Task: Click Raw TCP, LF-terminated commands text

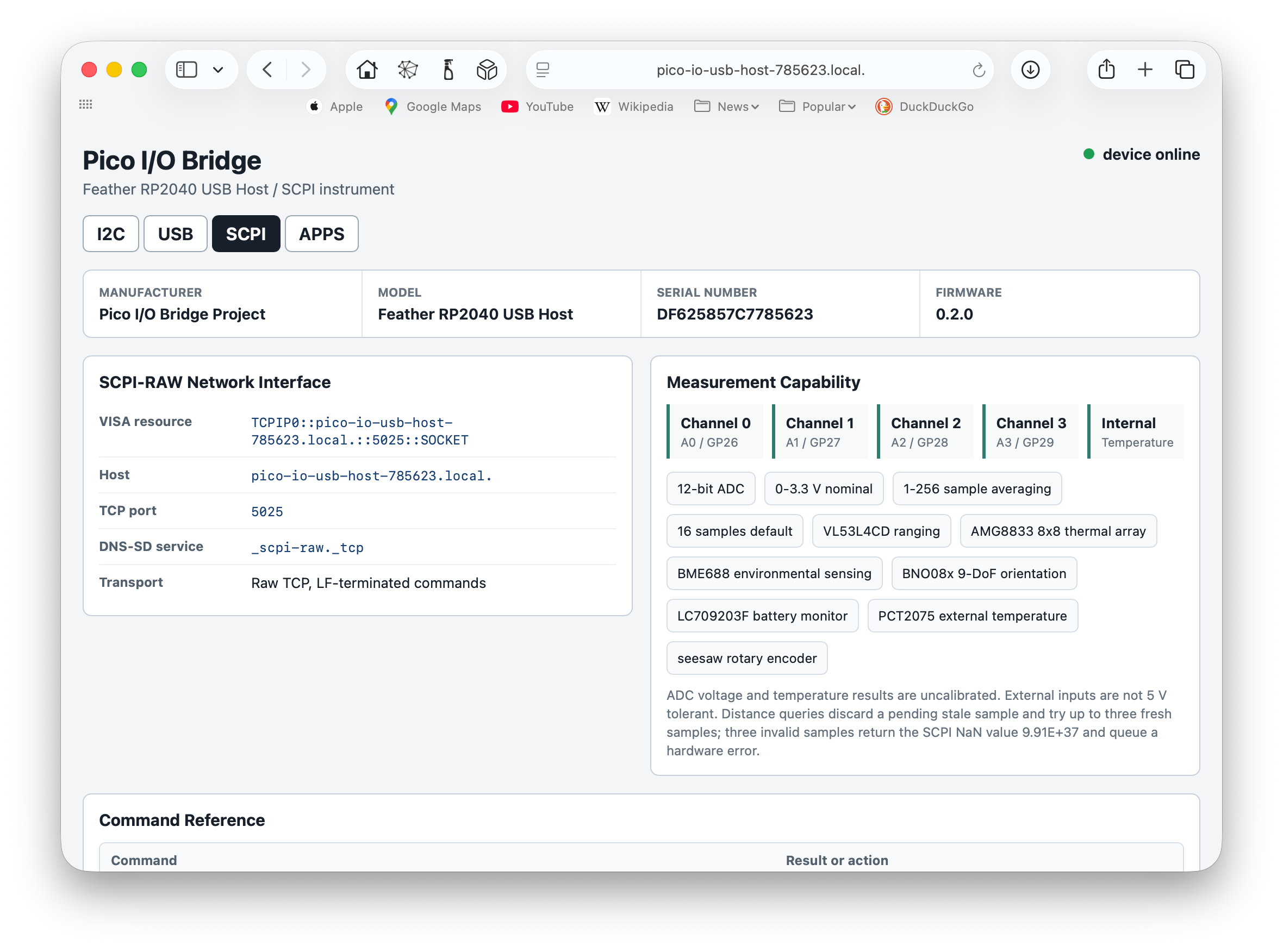Action: [x=369, y=583]
